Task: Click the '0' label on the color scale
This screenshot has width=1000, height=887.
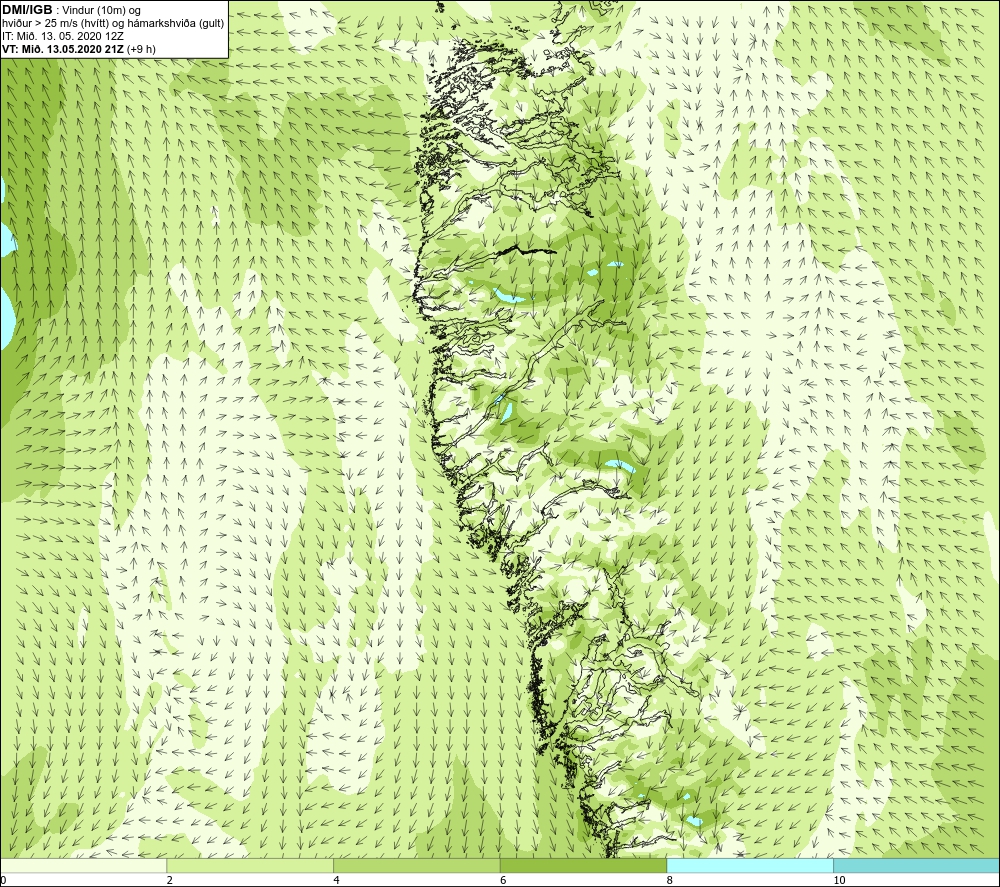Action: 3,881
